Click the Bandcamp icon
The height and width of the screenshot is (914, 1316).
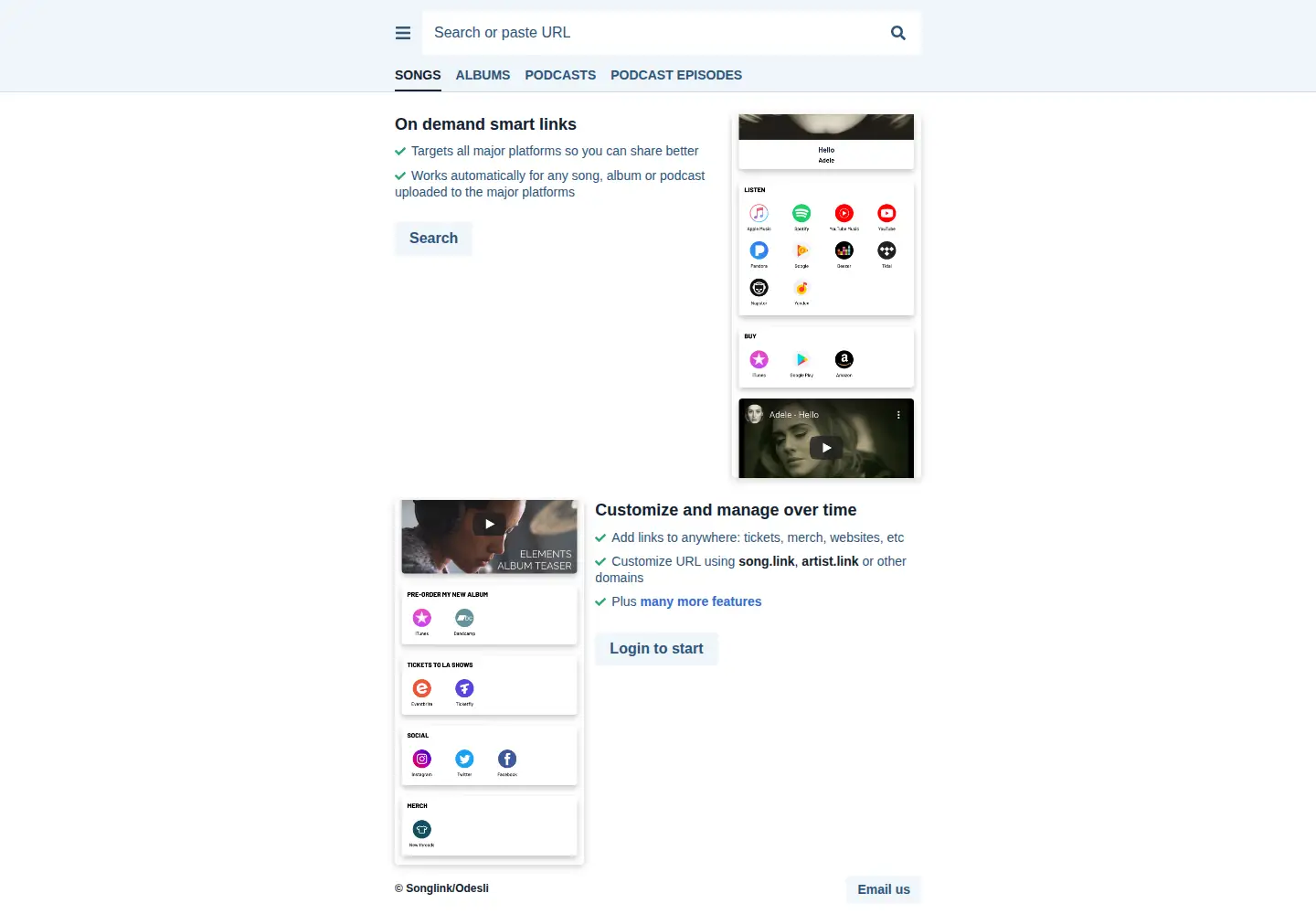(464, 618)
